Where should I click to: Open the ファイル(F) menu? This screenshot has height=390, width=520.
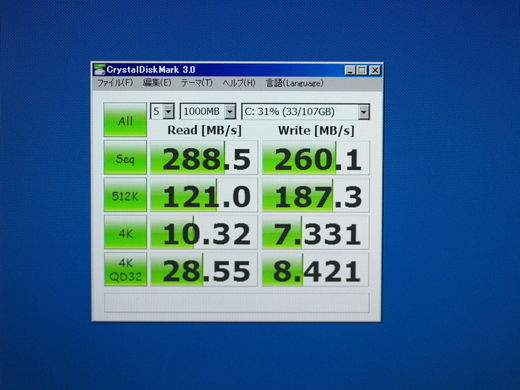pyautogui.click(x=115, y=83)
